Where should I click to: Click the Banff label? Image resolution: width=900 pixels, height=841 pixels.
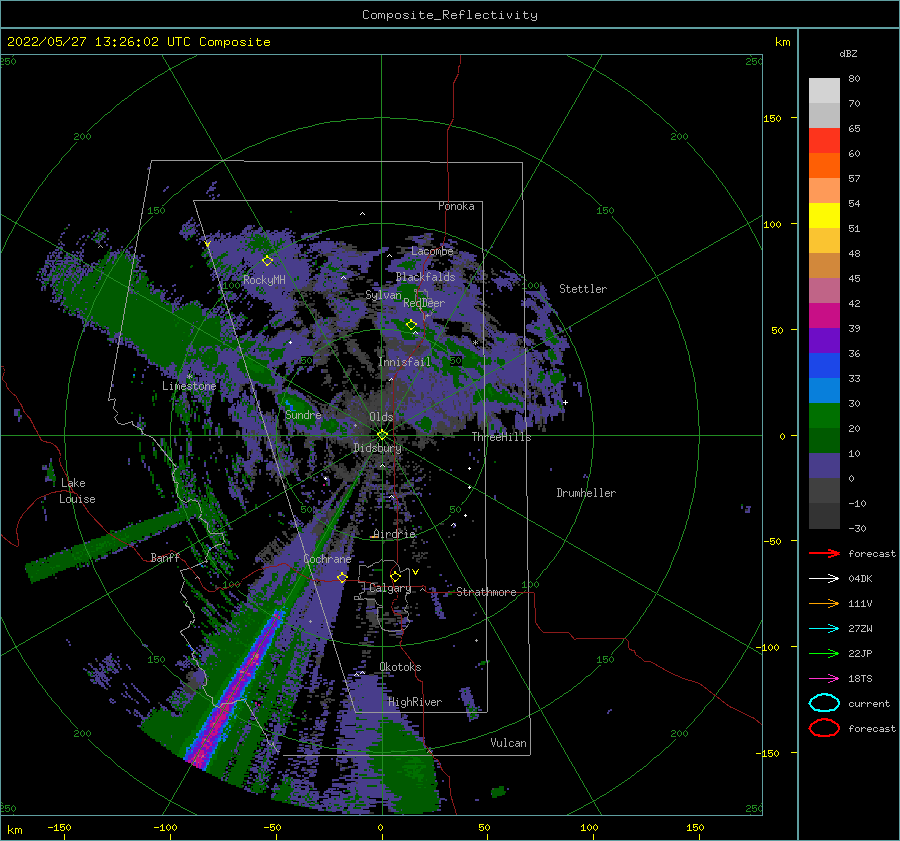coord(165,557)
